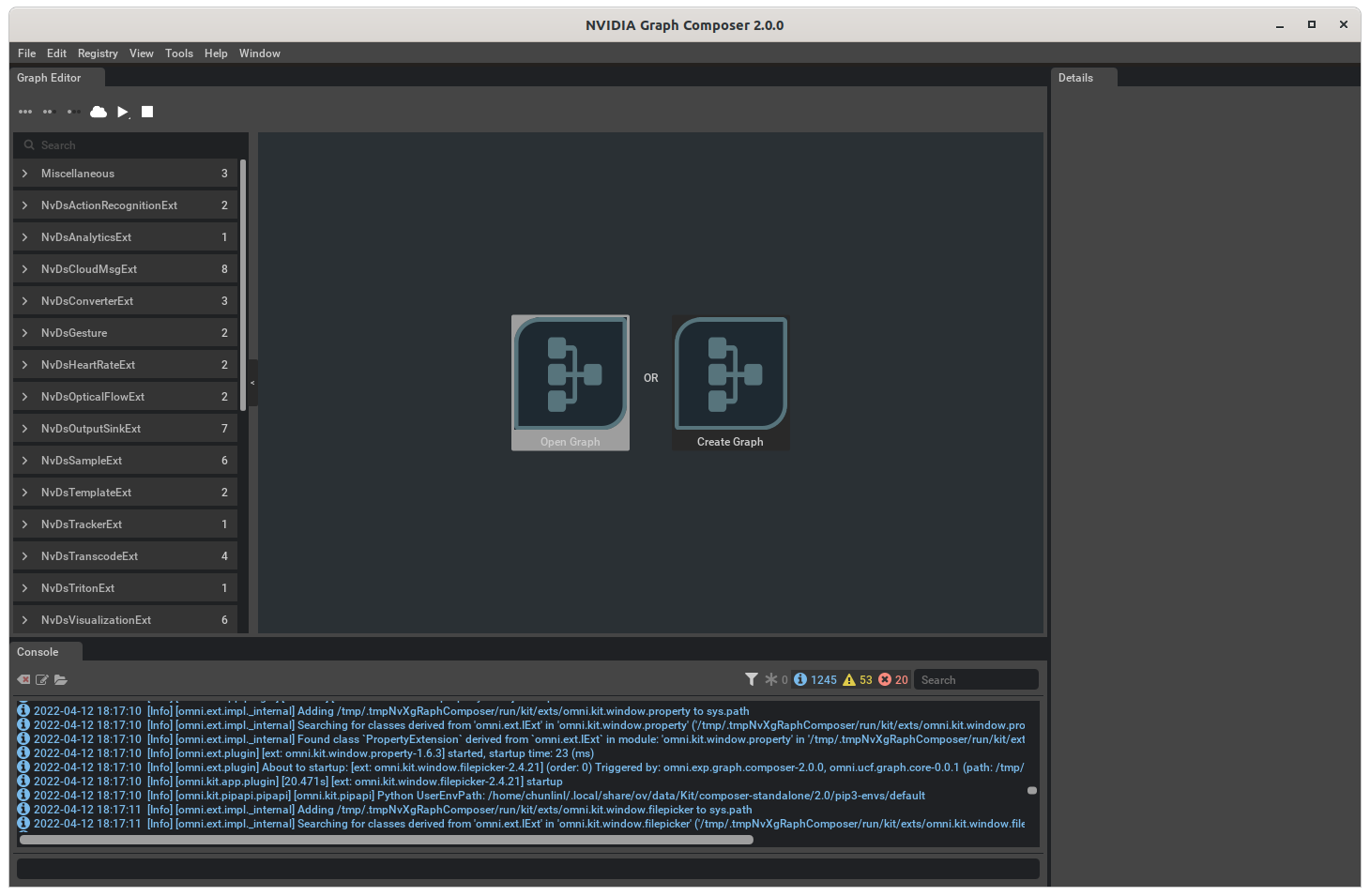
Task: Run the graph with the Play icon
Action: [x=123, y=112]
